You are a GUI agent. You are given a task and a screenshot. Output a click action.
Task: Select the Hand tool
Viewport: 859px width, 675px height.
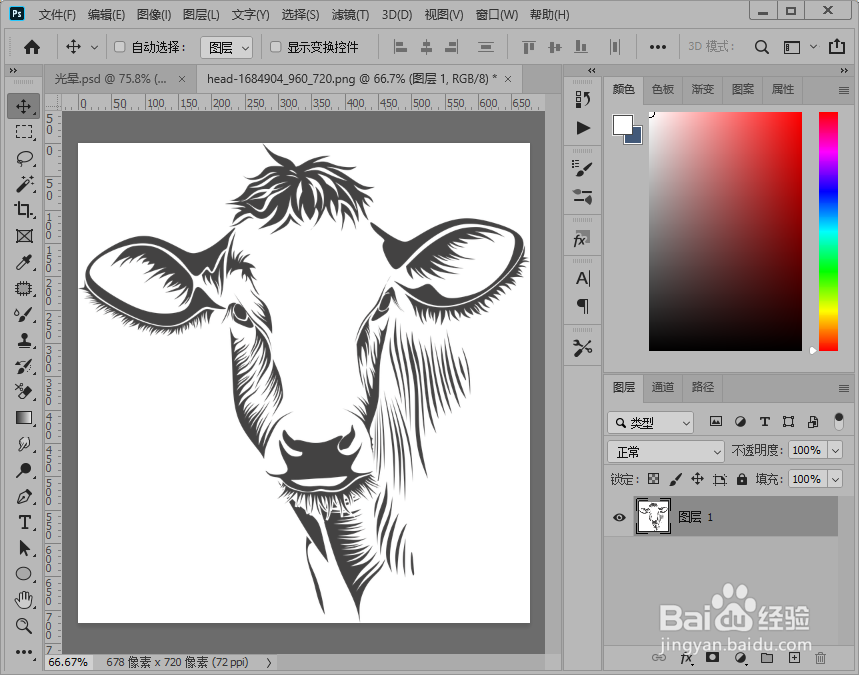[x=24, y=600]
